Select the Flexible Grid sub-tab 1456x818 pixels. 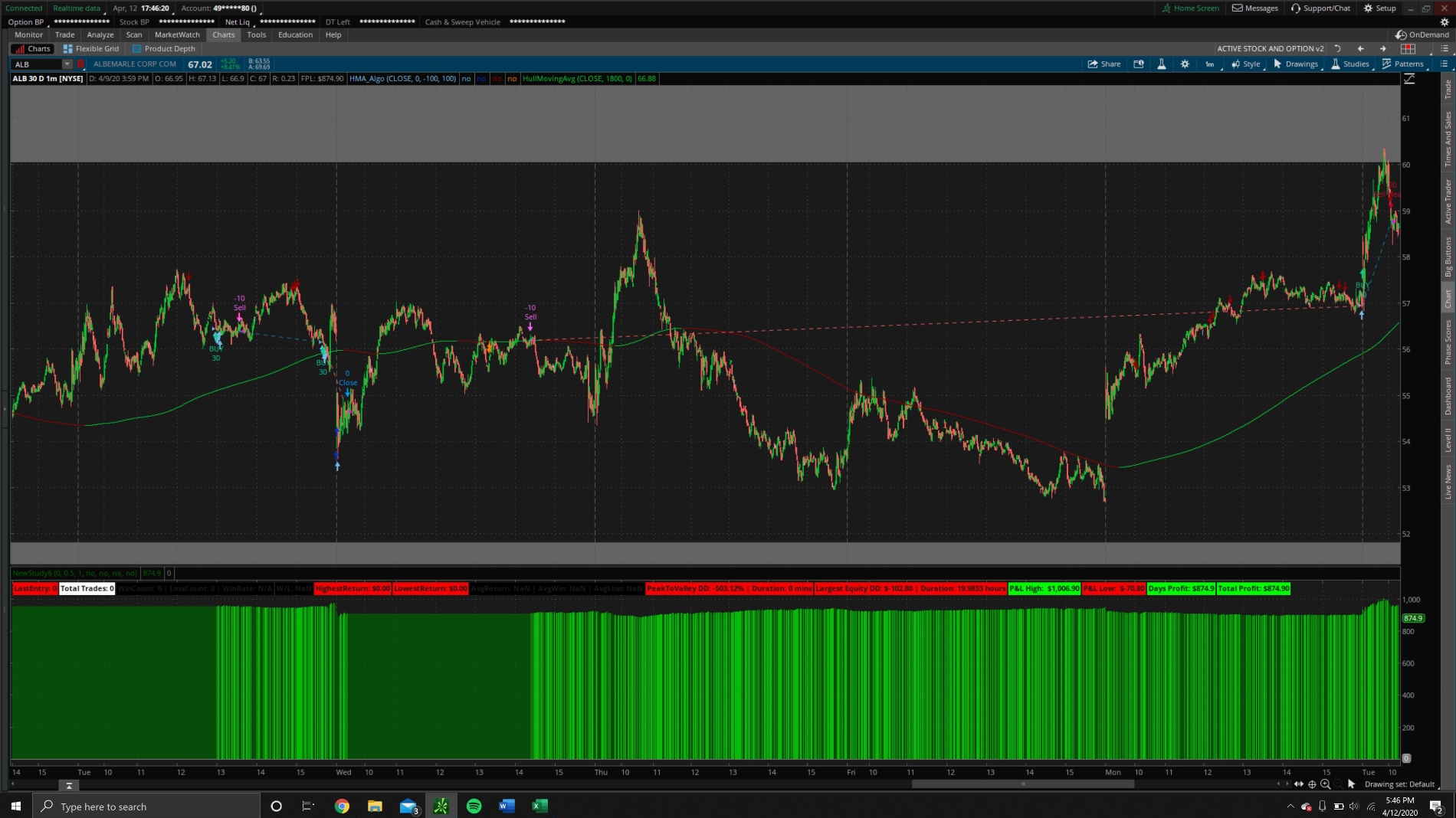point(91,48)
